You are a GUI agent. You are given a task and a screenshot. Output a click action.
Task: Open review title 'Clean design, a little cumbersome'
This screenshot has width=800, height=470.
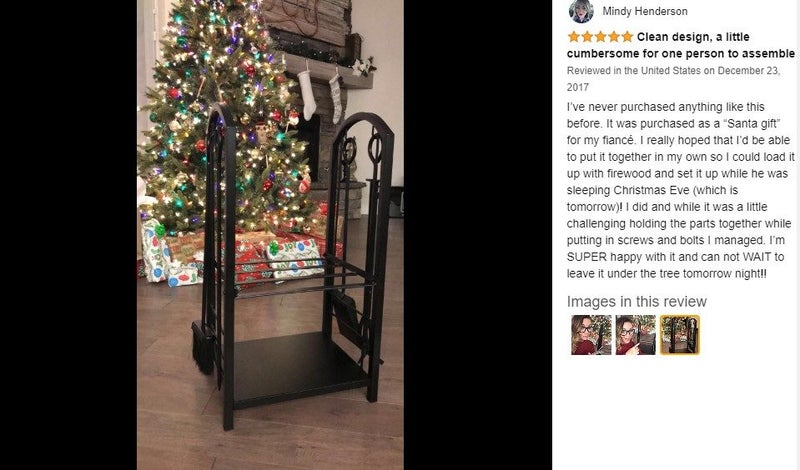tap(681, 45)
